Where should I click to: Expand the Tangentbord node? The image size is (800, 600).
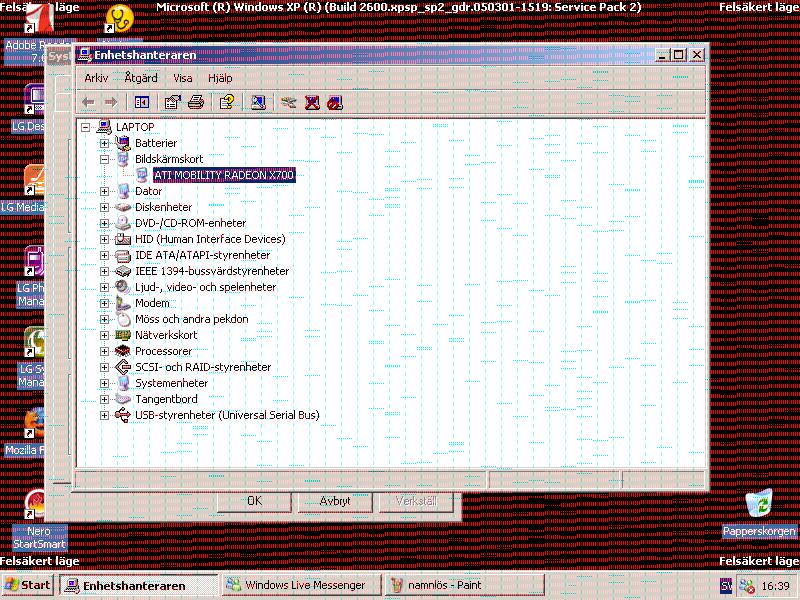coord(104,399)
